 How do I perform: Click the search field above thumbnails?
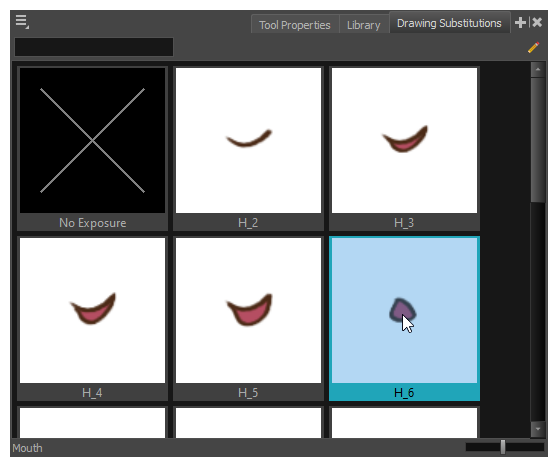point(94,47)
